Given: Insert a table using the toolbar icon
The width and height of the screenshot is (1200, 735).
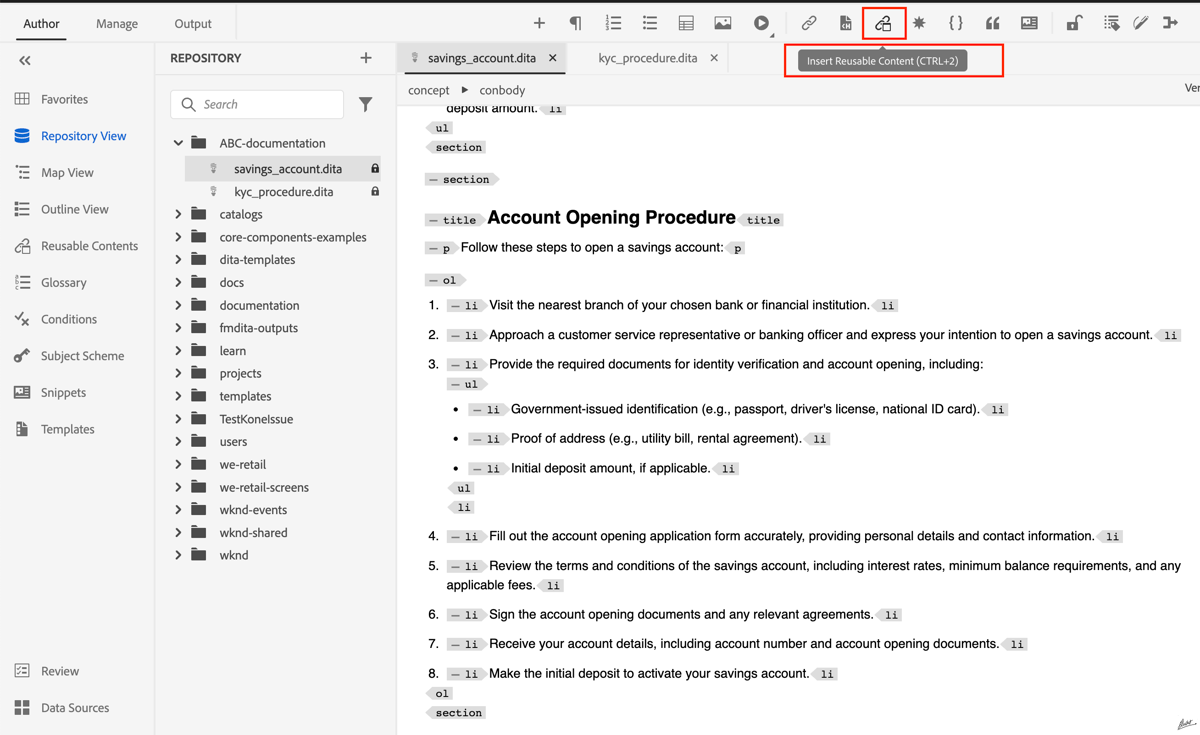Looking at the screenshot, I should (x=686, y=22).
